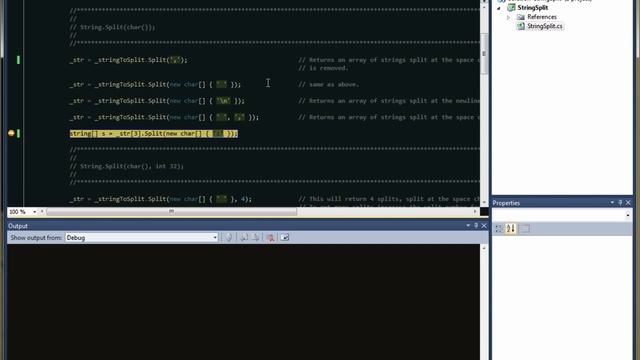Click the editor horizontal scrollbar thumb

click(171, 211)
